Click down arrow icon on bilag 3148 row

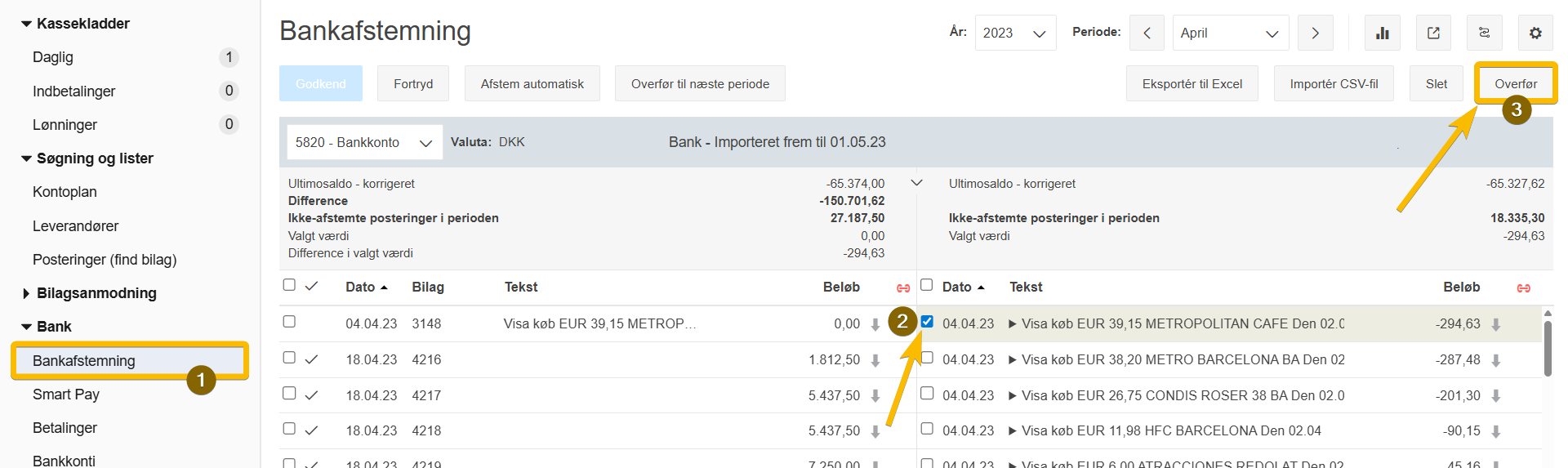coord(875,324)
